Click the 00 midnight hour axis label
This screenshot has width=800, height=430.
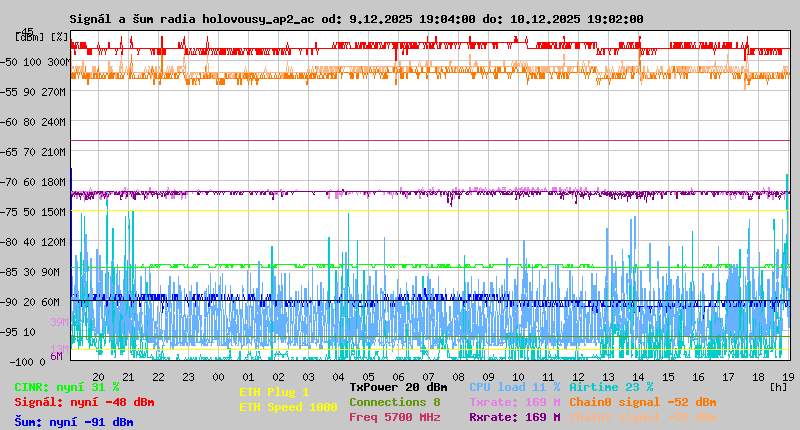[x=218, y=376]
